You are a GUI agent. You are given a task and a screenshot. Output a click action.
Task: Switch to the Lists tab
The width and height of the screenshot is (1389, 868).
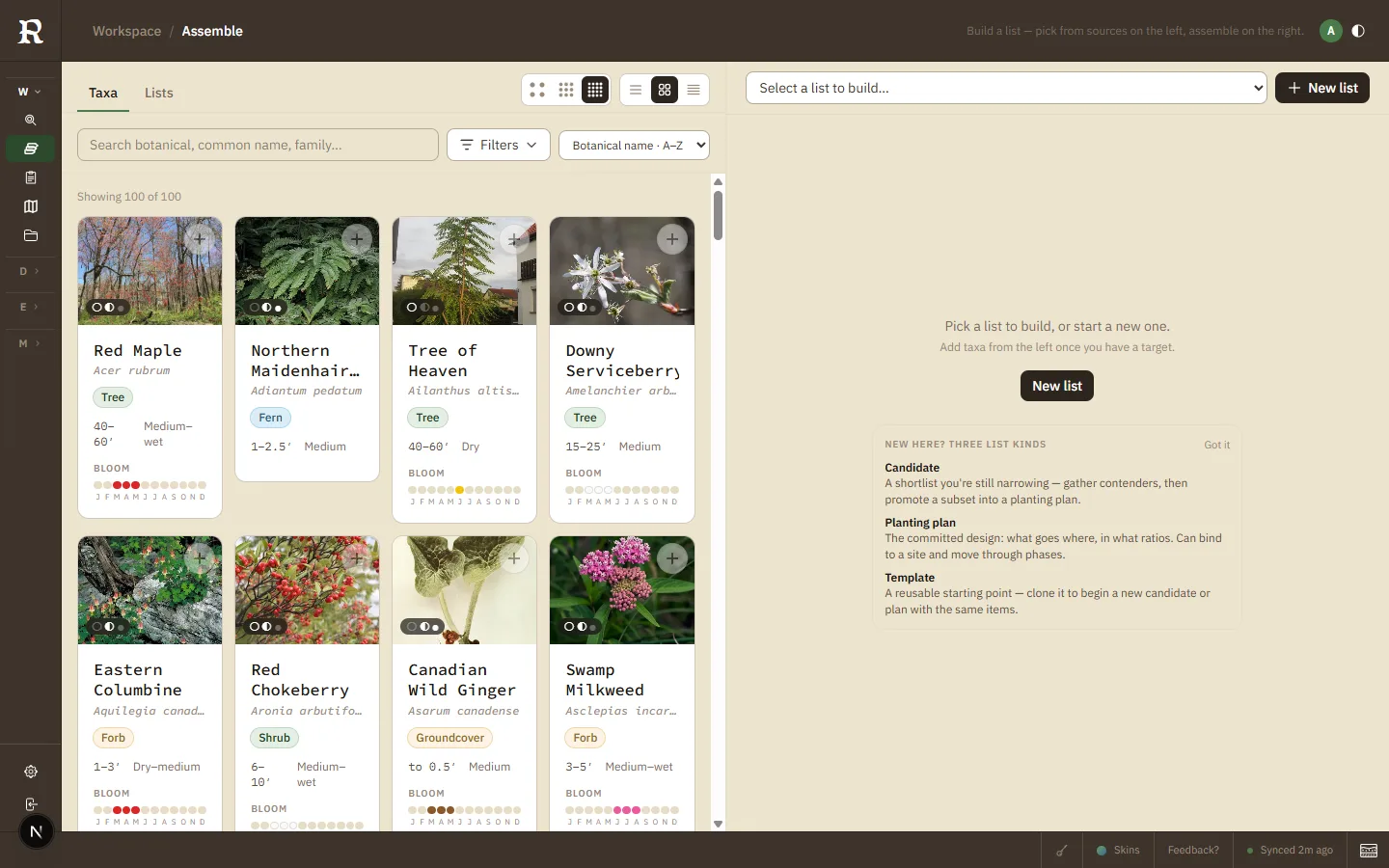[159, 93]
